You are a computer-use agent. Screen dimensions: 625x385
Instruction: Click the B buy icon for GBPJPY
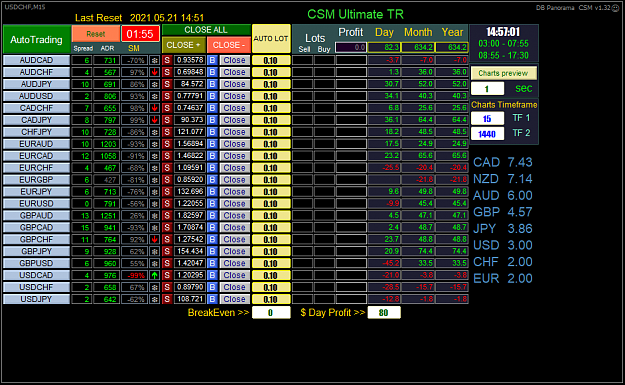[x=212, y=251]
